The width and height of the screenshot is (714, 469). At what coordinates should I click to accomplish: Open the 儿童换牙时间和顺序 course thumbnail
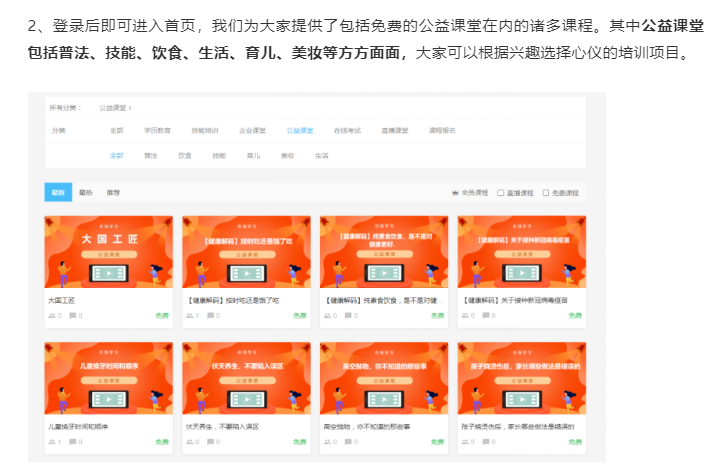(x=108, y=378)
